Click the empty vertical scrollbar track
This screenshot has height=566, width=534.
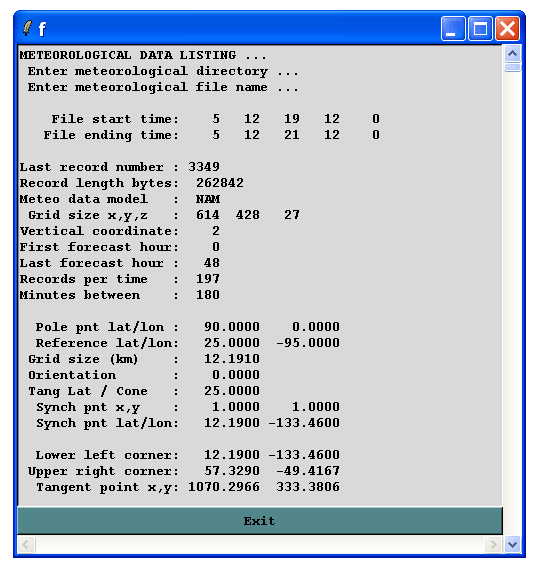pos(512,303)
